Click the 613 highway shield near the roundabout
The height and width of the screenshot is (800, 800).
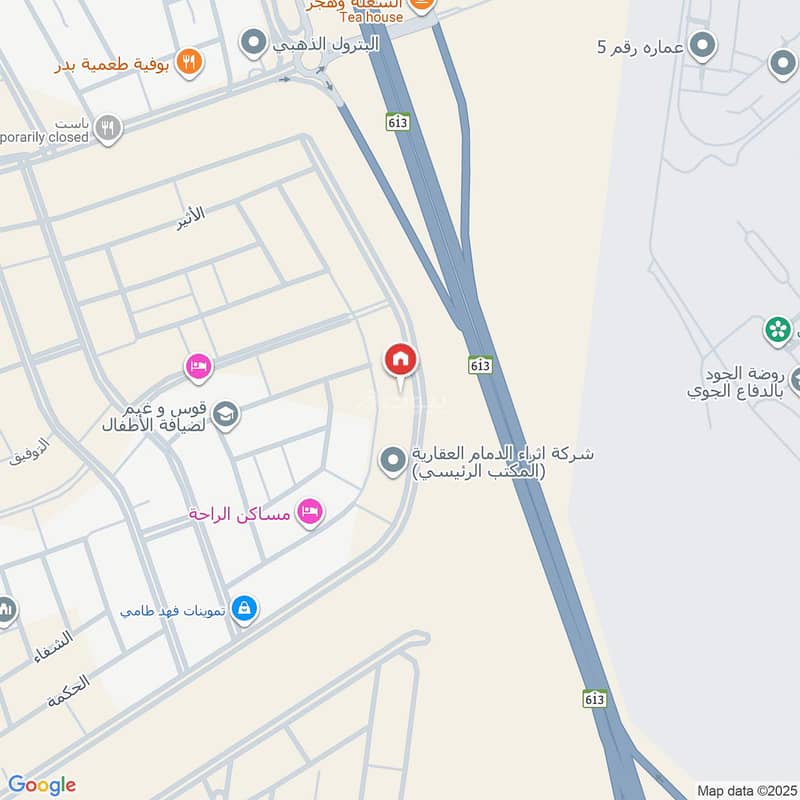point(397,122)
